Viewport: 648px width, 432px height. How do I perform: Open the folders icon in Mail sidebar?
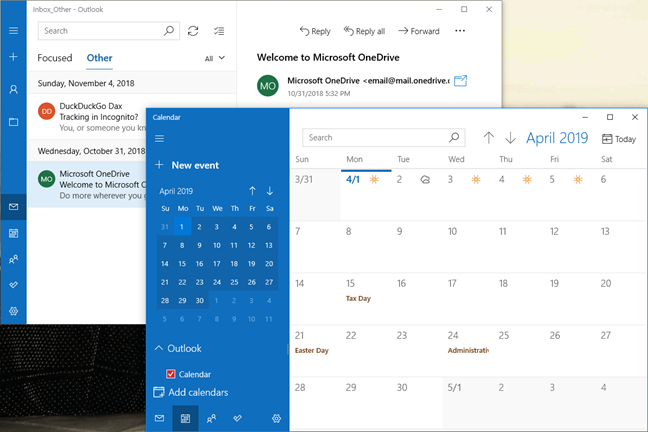[x=13, y=122]
